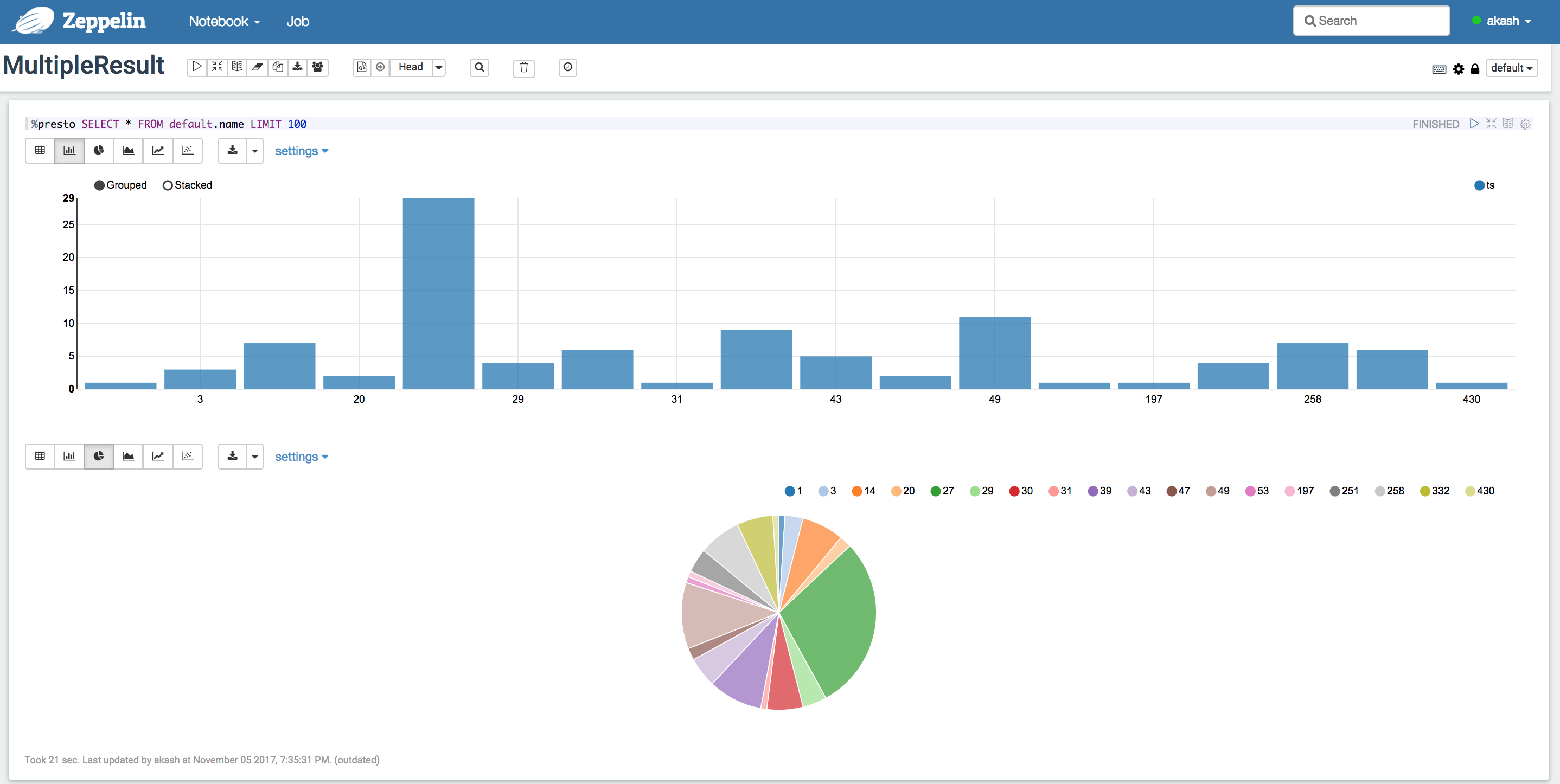
Task: Export this note via download icon
Action: tap(297, 67)
